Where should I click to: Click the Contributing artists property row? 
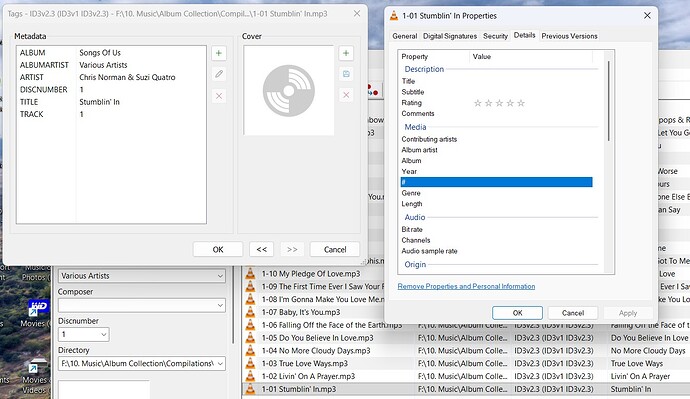(496, 139)
